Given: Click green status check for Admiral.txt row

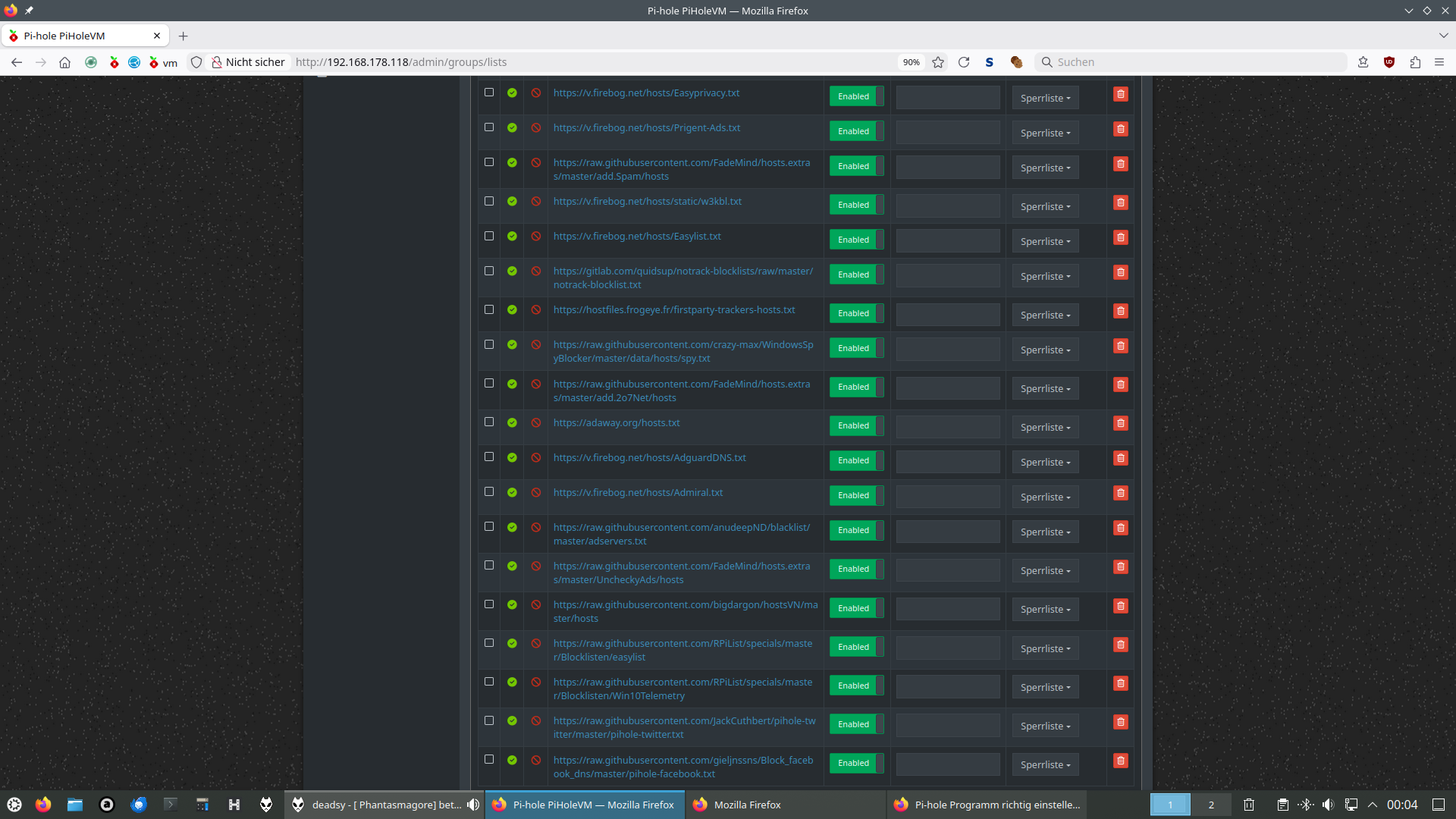Looking at the screenshot, I should (512, 492).
